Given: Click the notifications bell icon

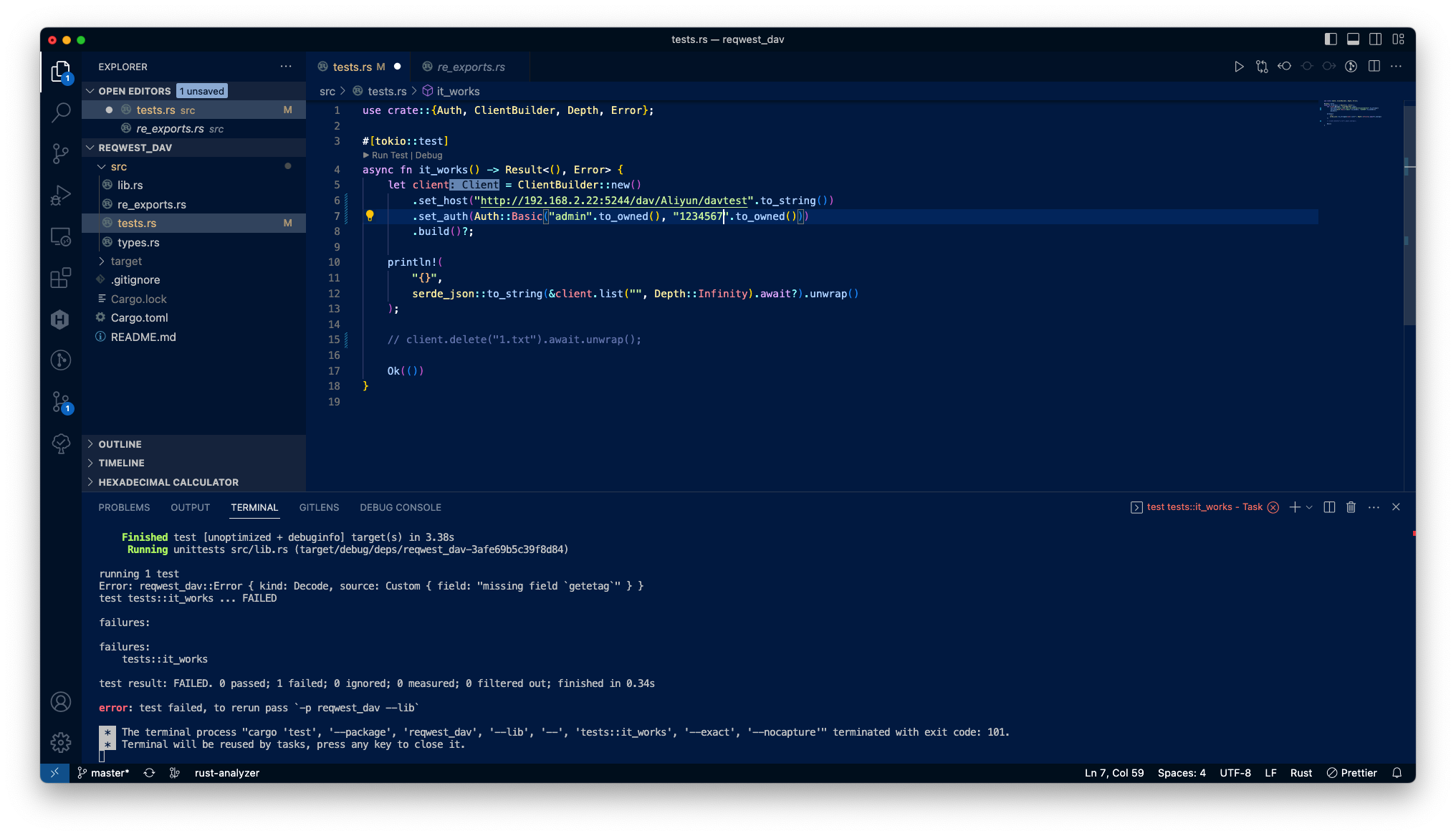Looking at the screenshot, I should click(1396, 773).
